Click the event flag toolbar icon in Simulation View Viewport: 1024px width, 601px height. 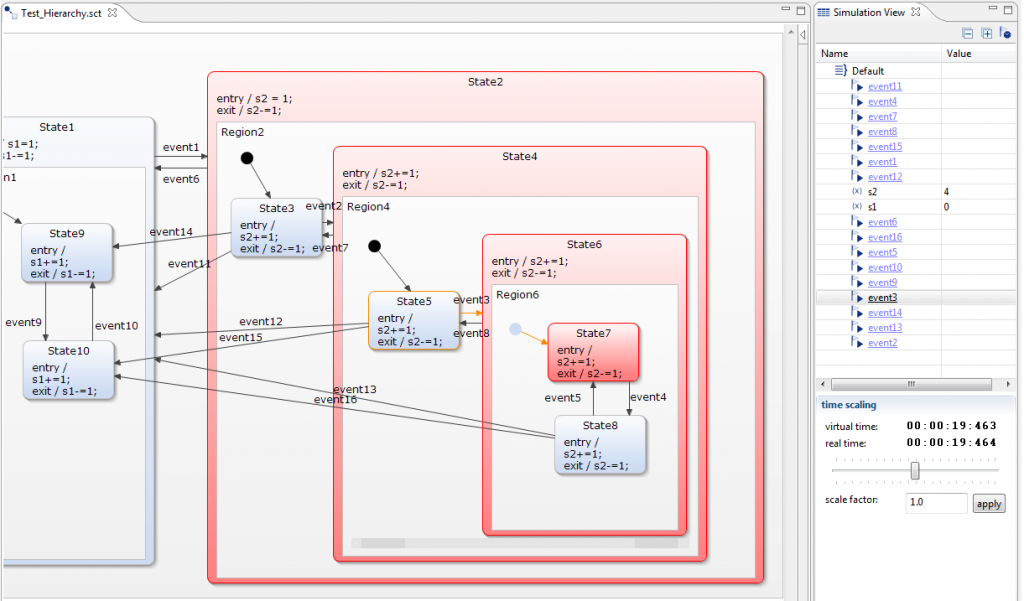pyautogui.click(x=1005, y=33)
